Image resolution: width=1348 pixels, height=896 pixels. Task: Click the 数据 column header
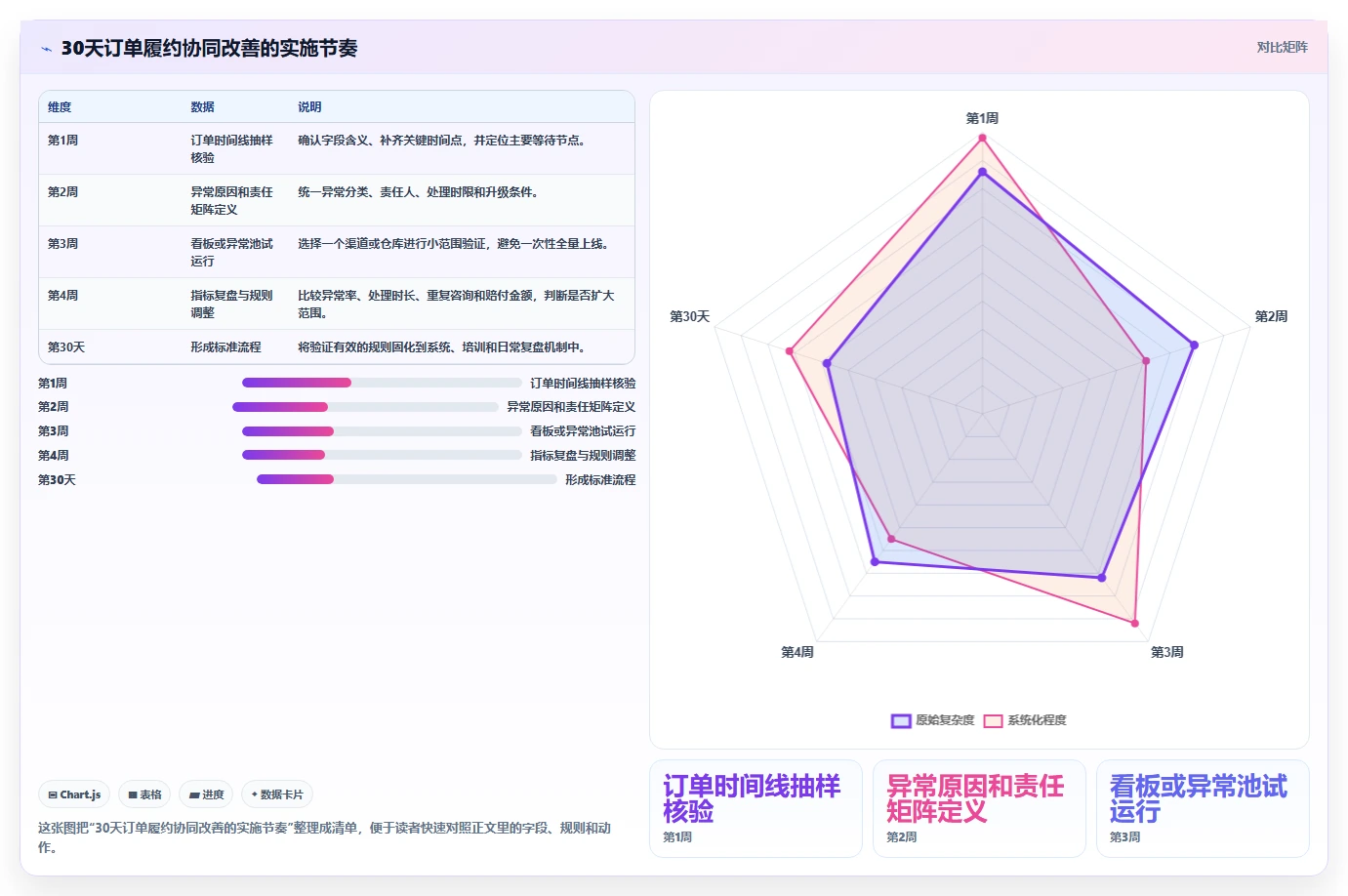click(x=202, y=107)
